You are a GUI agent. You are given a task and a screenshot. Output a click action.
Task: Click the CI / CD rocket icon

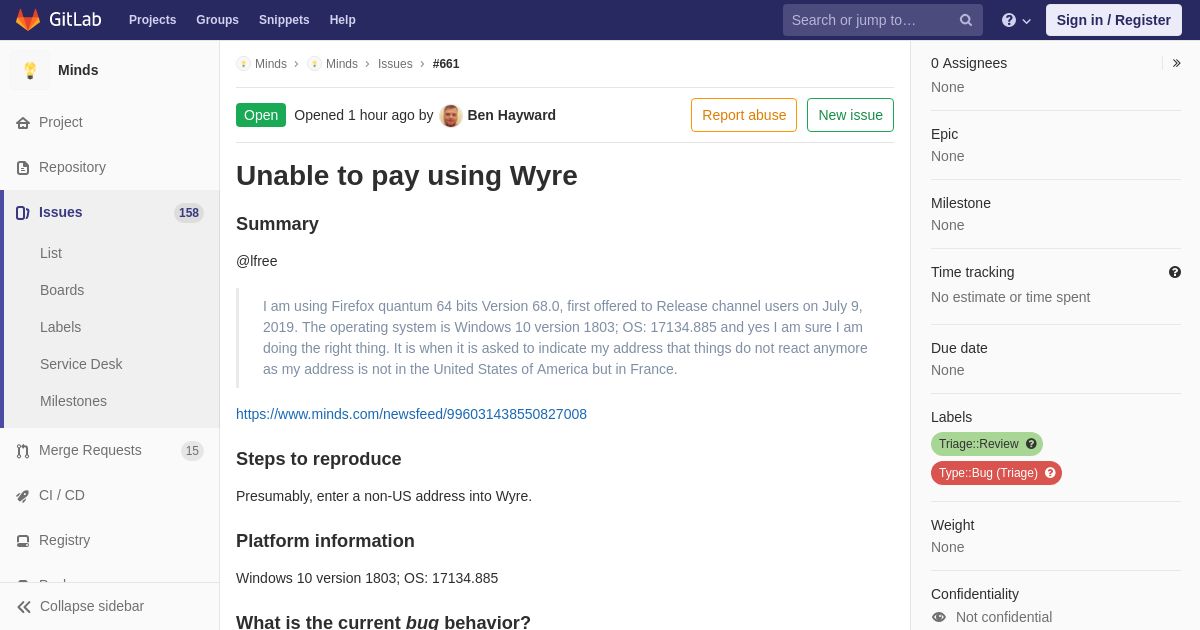[23, 496]
